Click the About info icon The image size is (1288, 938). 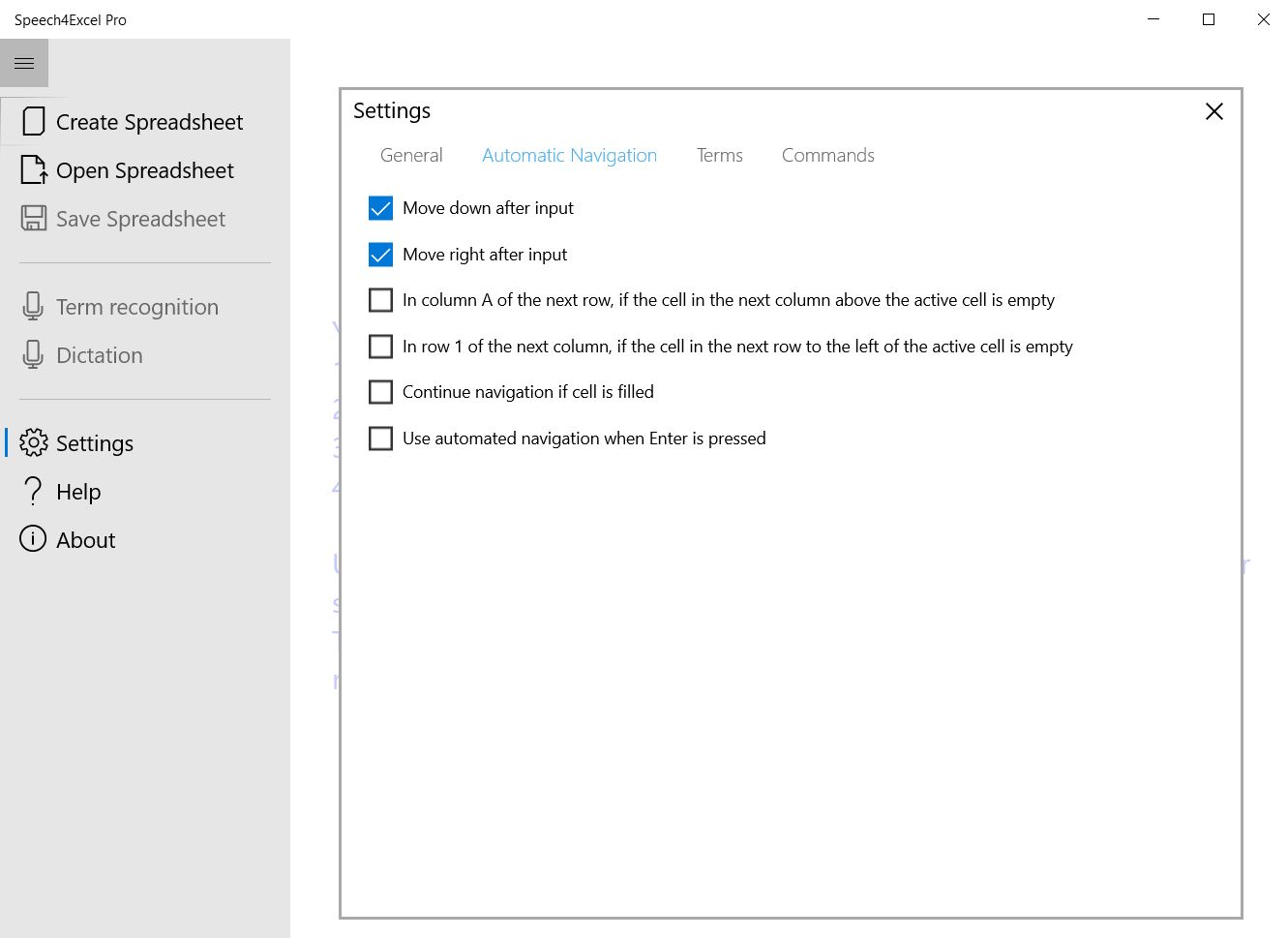(x=33, y=539)
